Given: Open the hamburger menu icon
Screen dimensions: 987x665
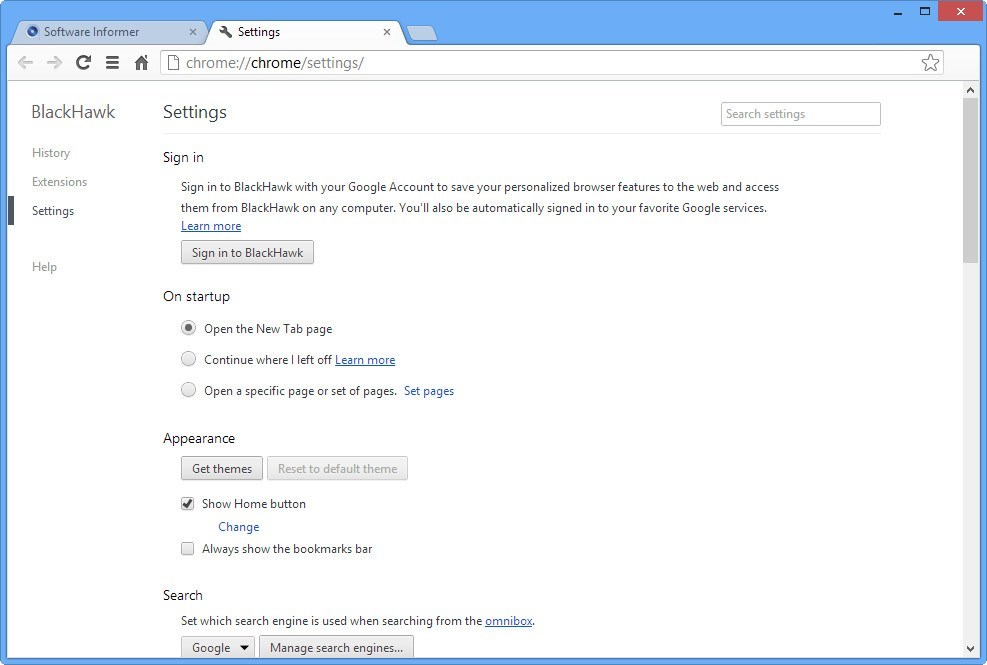Looking at the screenshot, I should (112, 62).
